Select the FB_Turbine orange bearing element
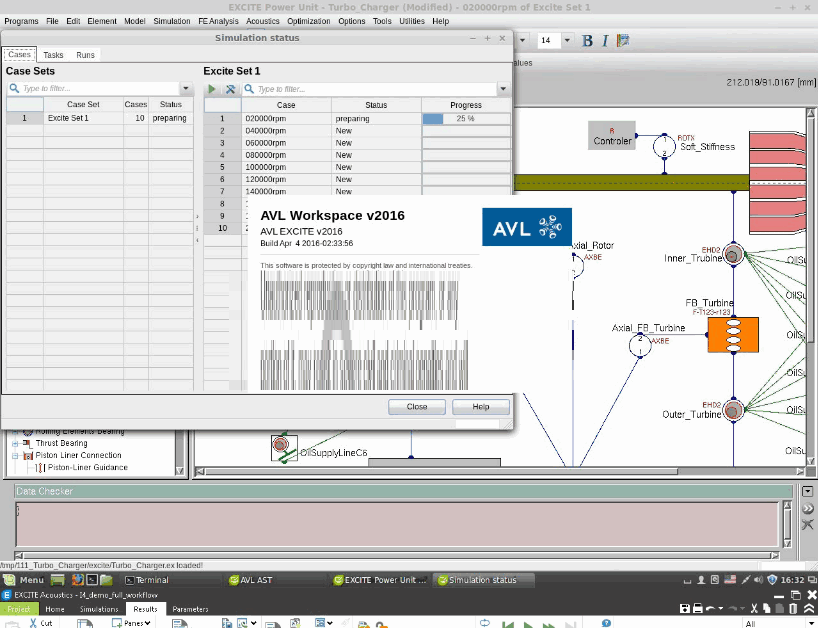 (x=733, y=334)
